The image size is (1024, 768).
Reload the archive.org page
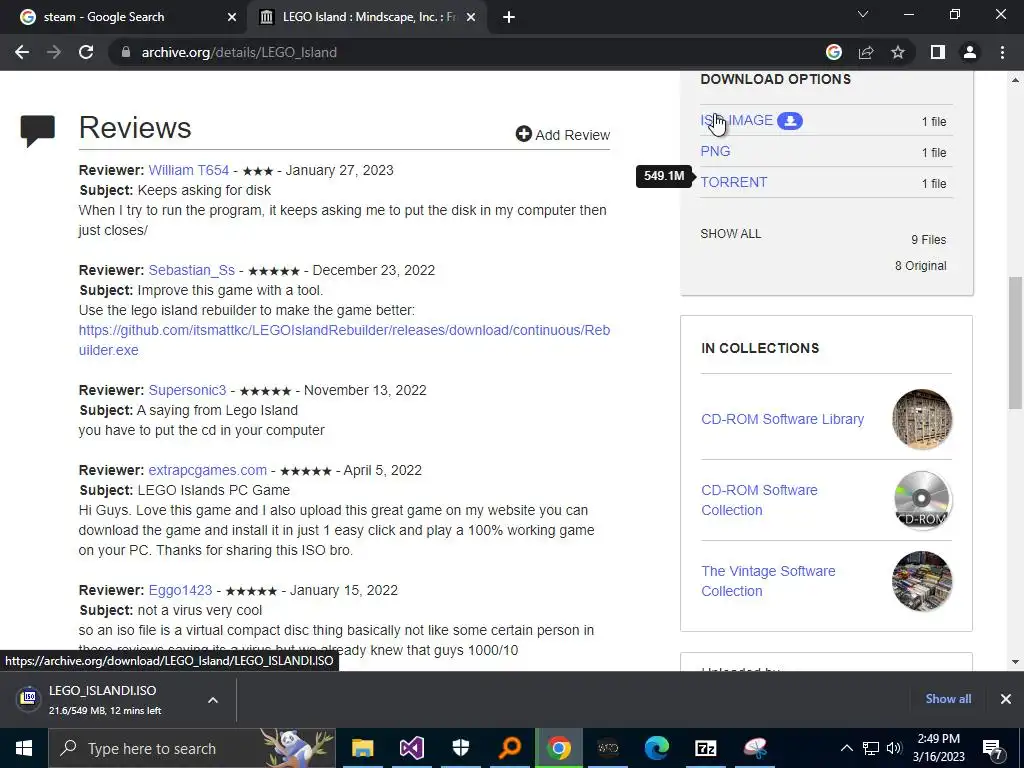(86, 52)
